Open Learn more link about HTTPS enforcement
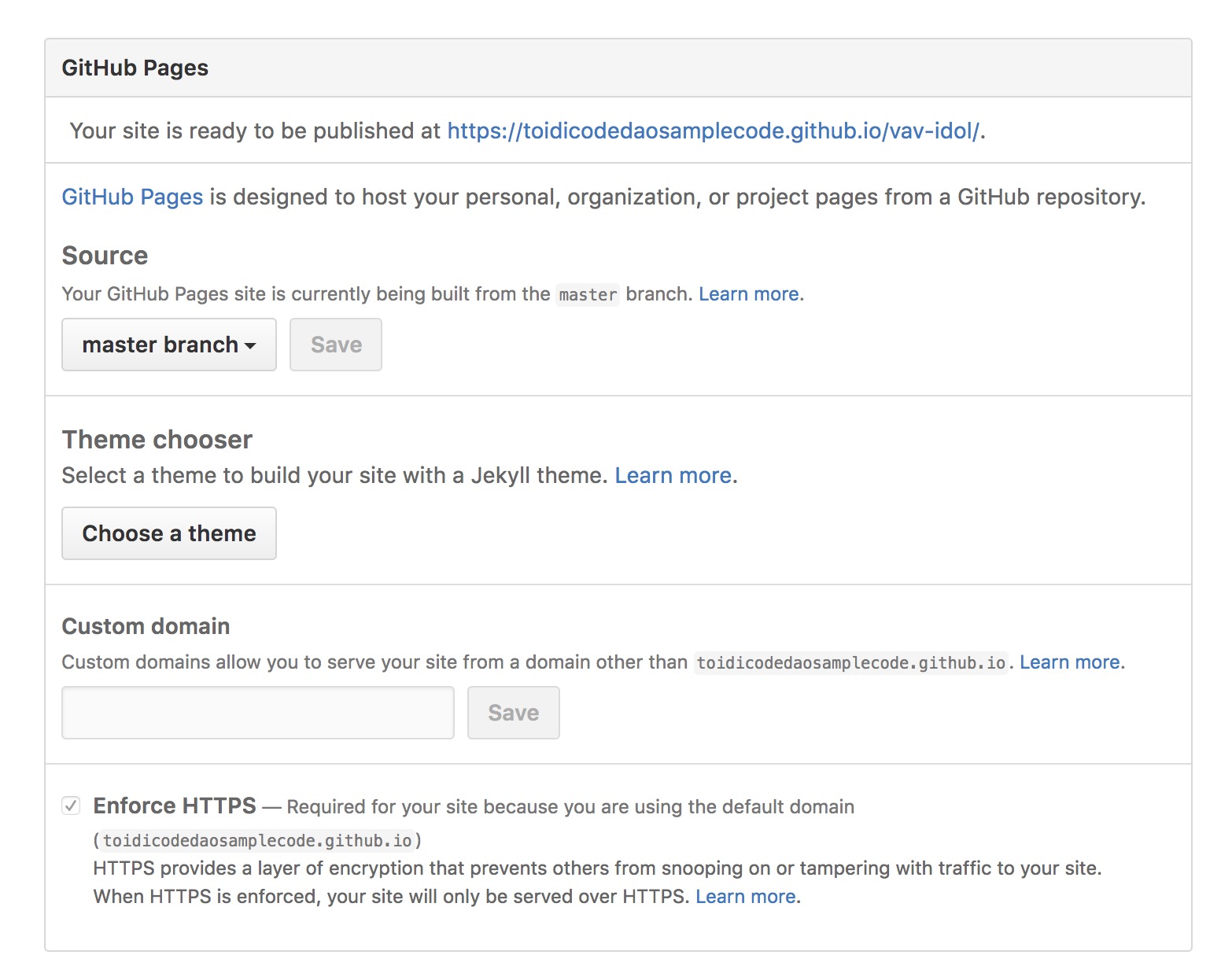This screenshot has width=1232, height=977. click(745, 897)
